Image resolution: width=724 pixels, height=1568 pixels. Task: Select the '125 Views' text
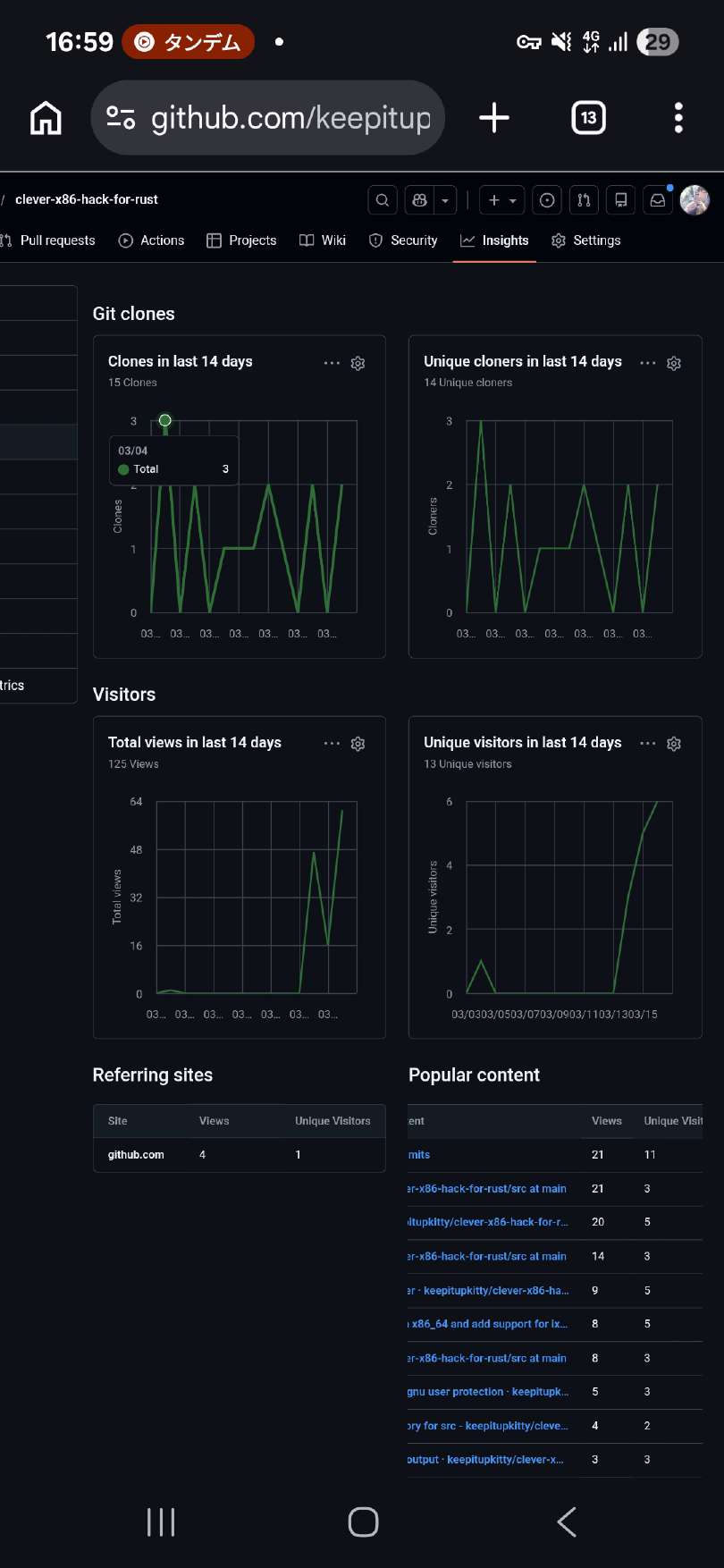click(133, 764)
